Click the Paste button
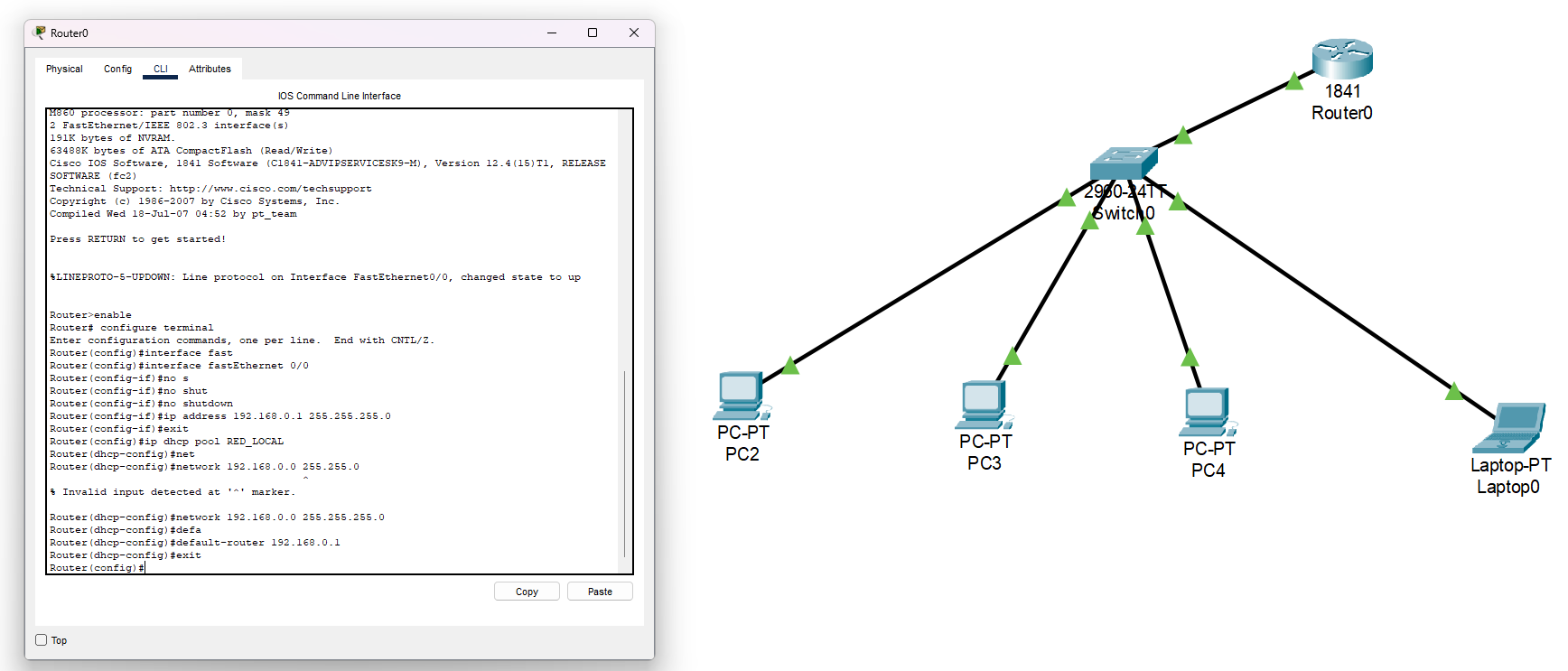 tap(600, 592)
